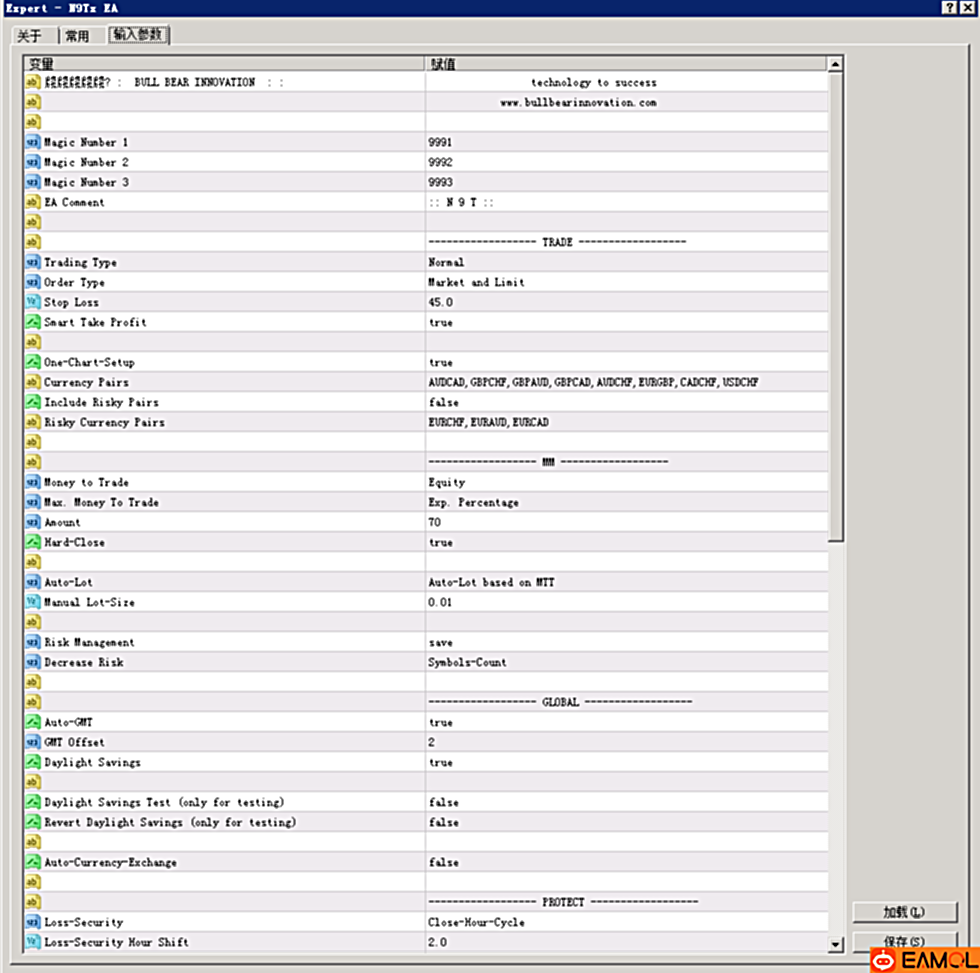Click the icon next to Trading Type
This screenshot has width=980, height=973.
pyautogui.click(x=32, y=262)
